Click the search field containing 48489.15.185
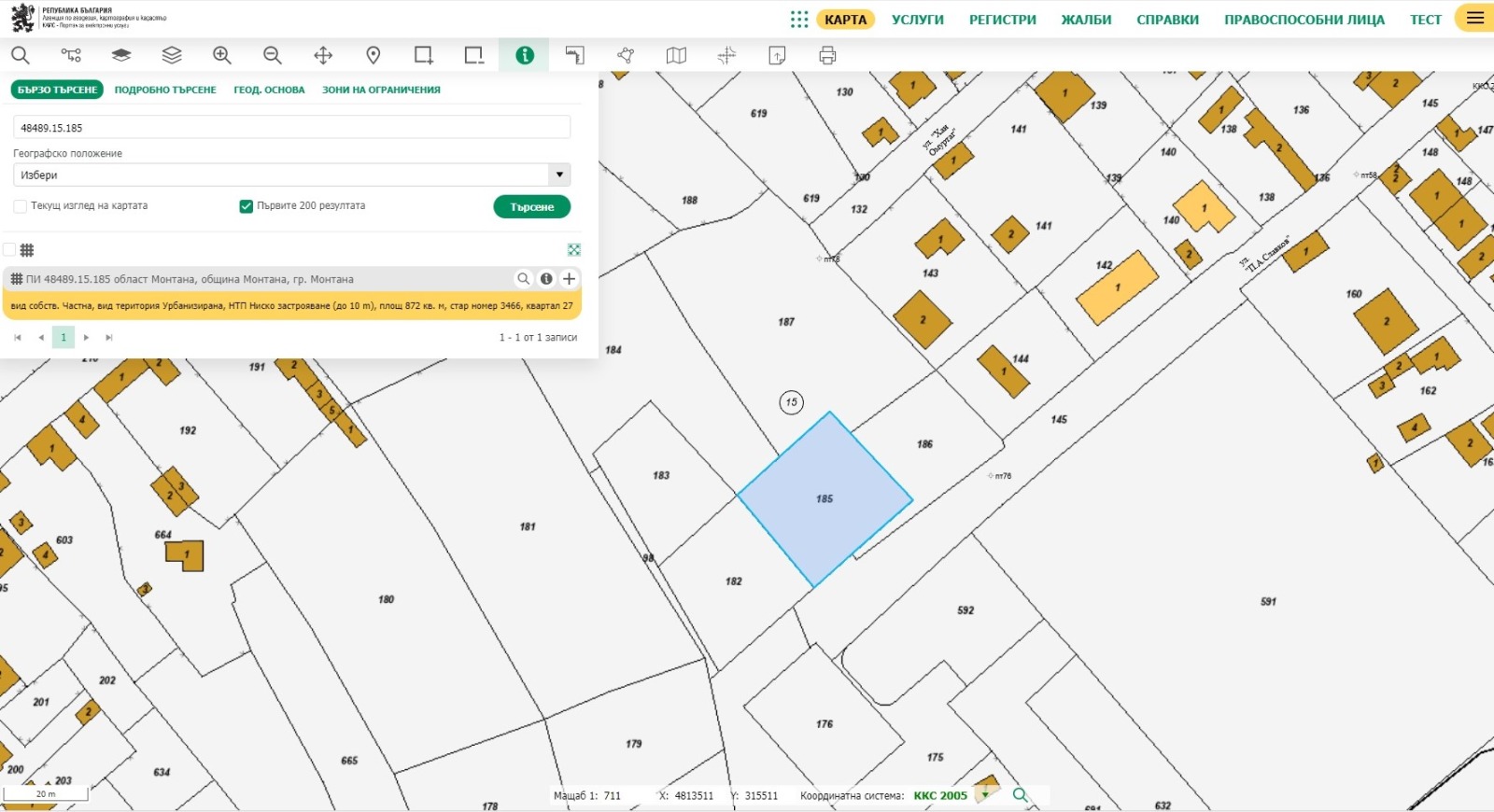Screen dimensions: 1494x812 (x=291, y=128)
